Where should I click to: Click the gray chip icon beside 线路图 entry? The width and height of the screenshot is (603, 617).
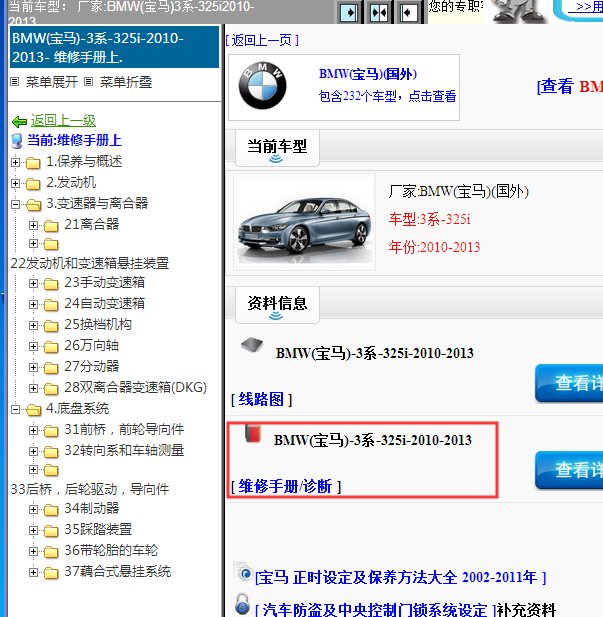(252, 345)
